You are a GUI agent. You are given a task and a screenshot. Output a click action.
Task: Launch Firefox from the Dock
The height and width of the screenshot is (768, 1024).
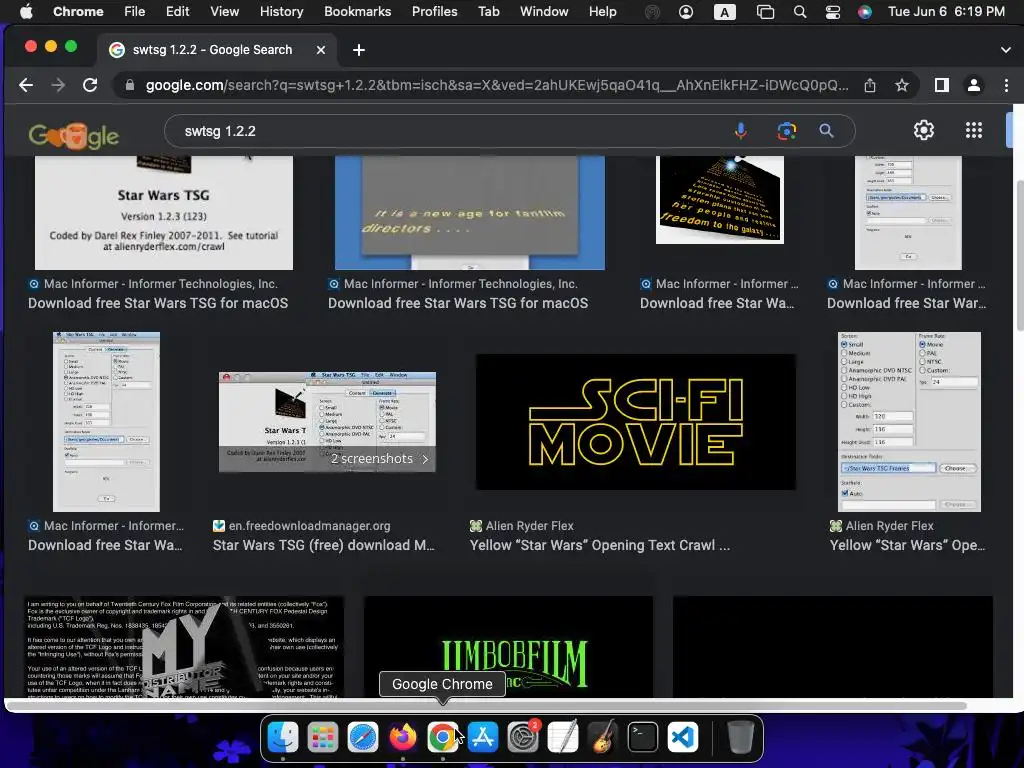(403, 737)
